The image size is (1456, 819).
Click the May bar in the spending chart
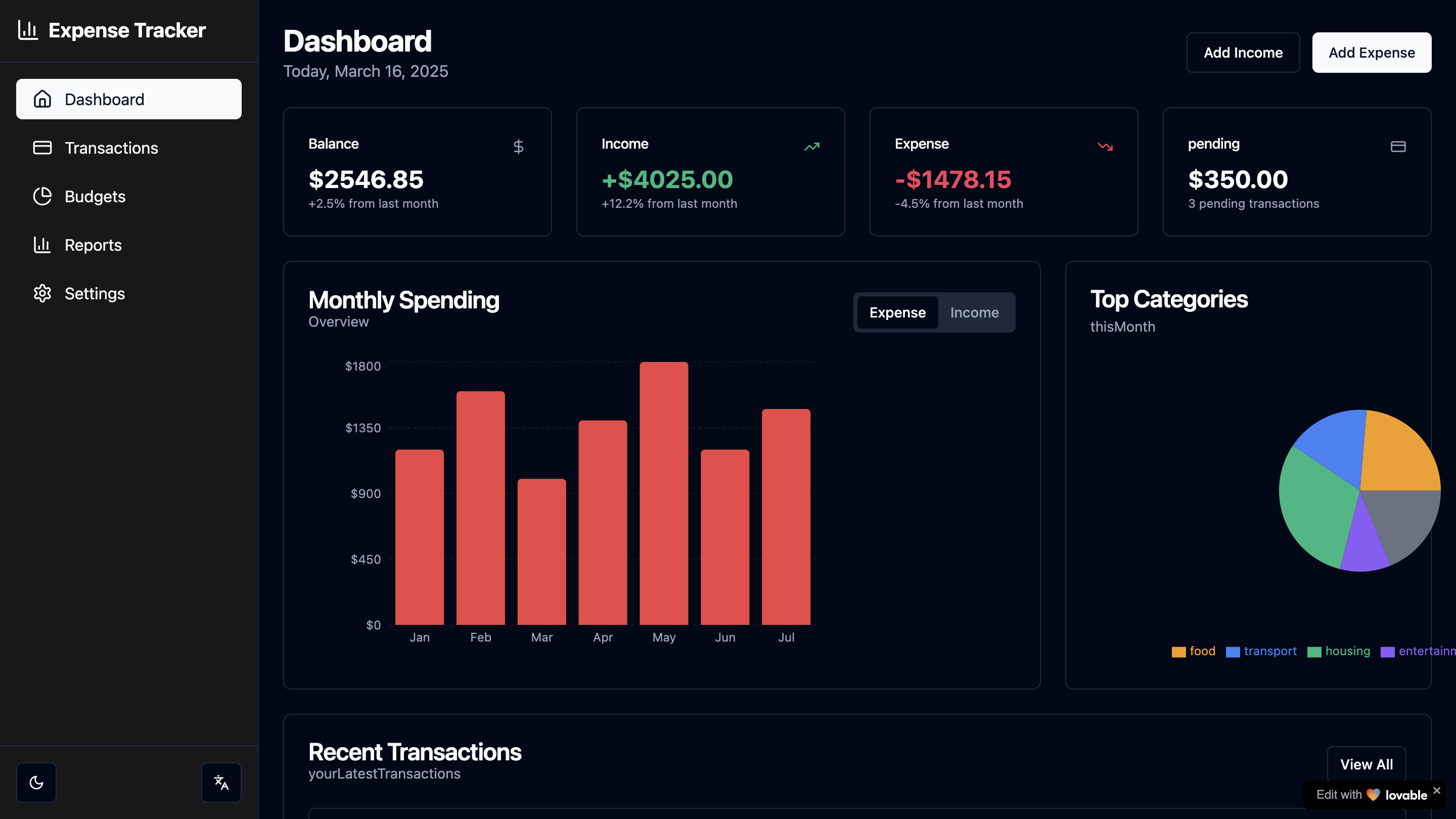coord(664,493)
